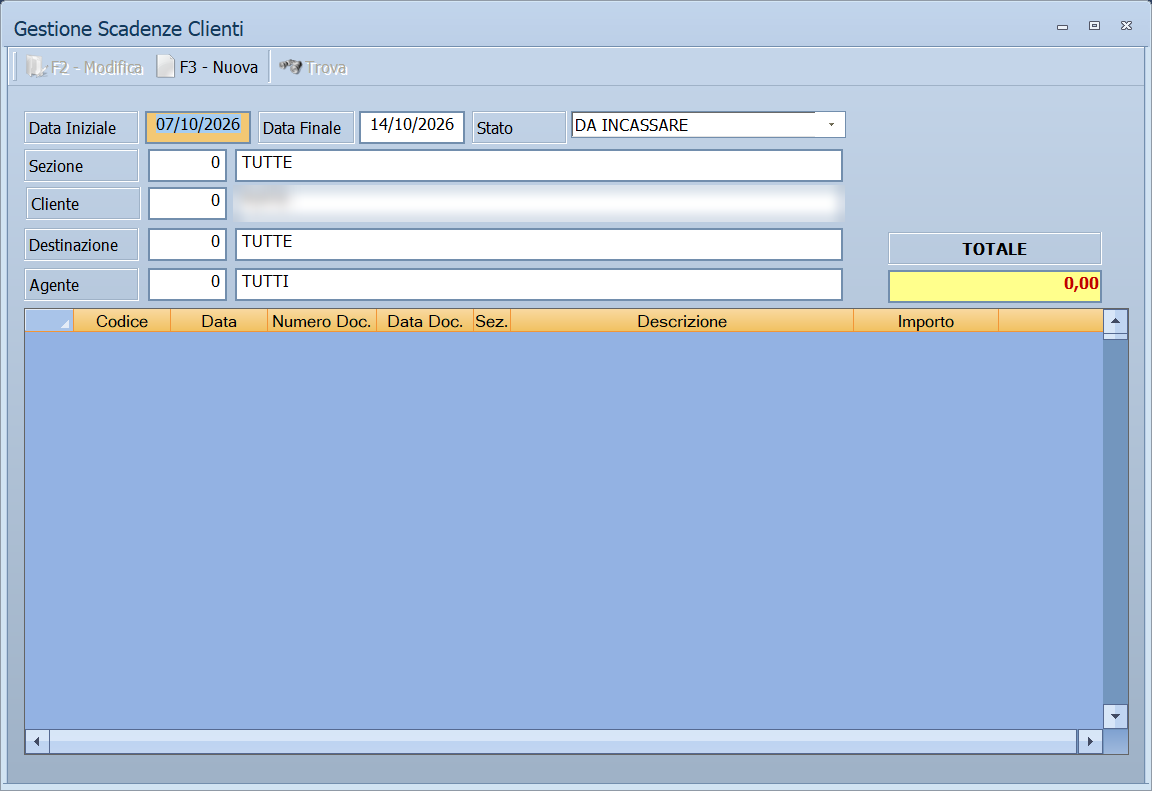1152x791 pixels.
Task: Click the Agente label button
Action: click(x=81, y=285)
